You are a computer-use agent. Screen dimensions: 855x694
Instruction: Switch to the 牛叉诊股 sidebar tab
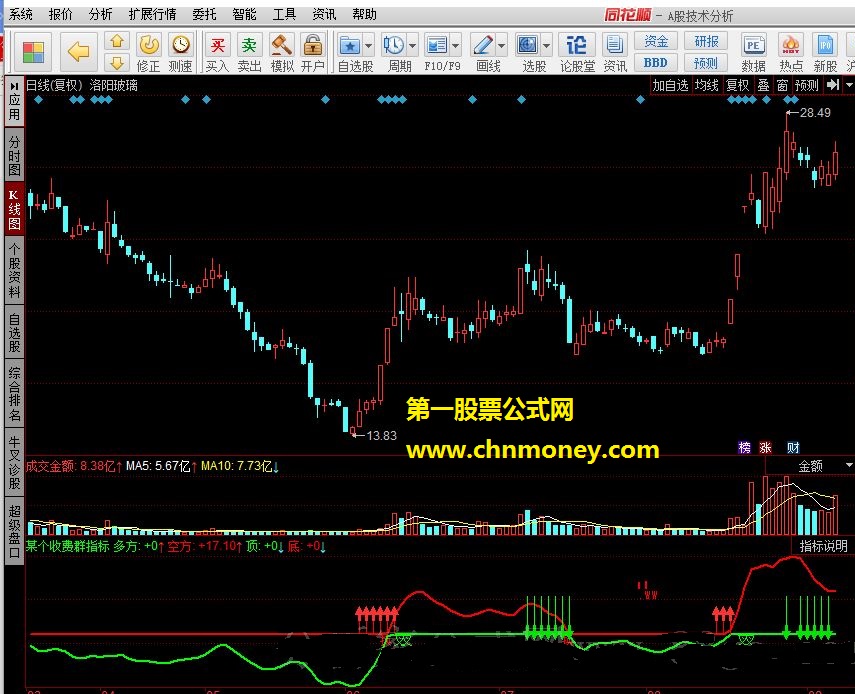coord(14,462)
